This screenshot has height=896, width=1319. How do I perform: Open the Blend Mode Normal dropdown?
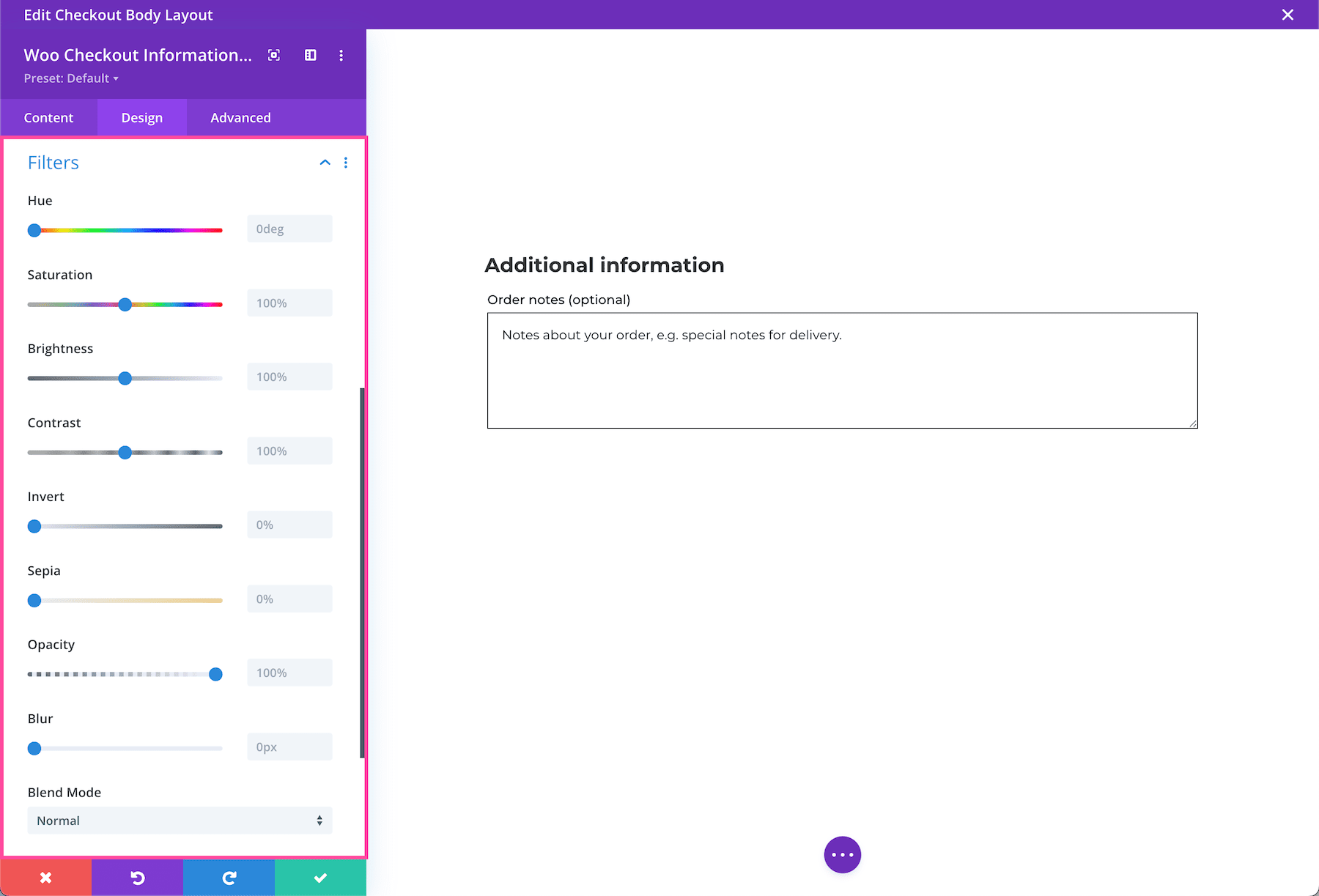180,821
